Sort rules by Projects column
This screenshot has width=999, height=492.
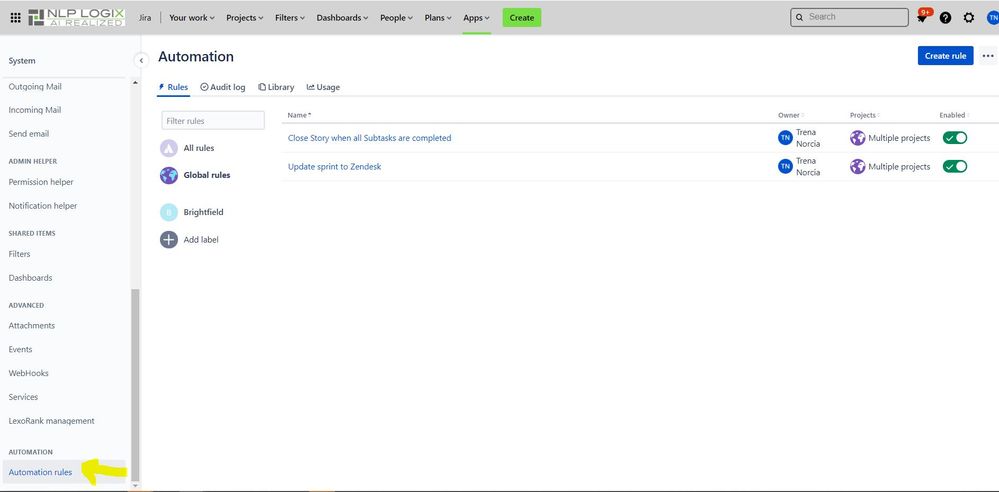tap(865, 115)
